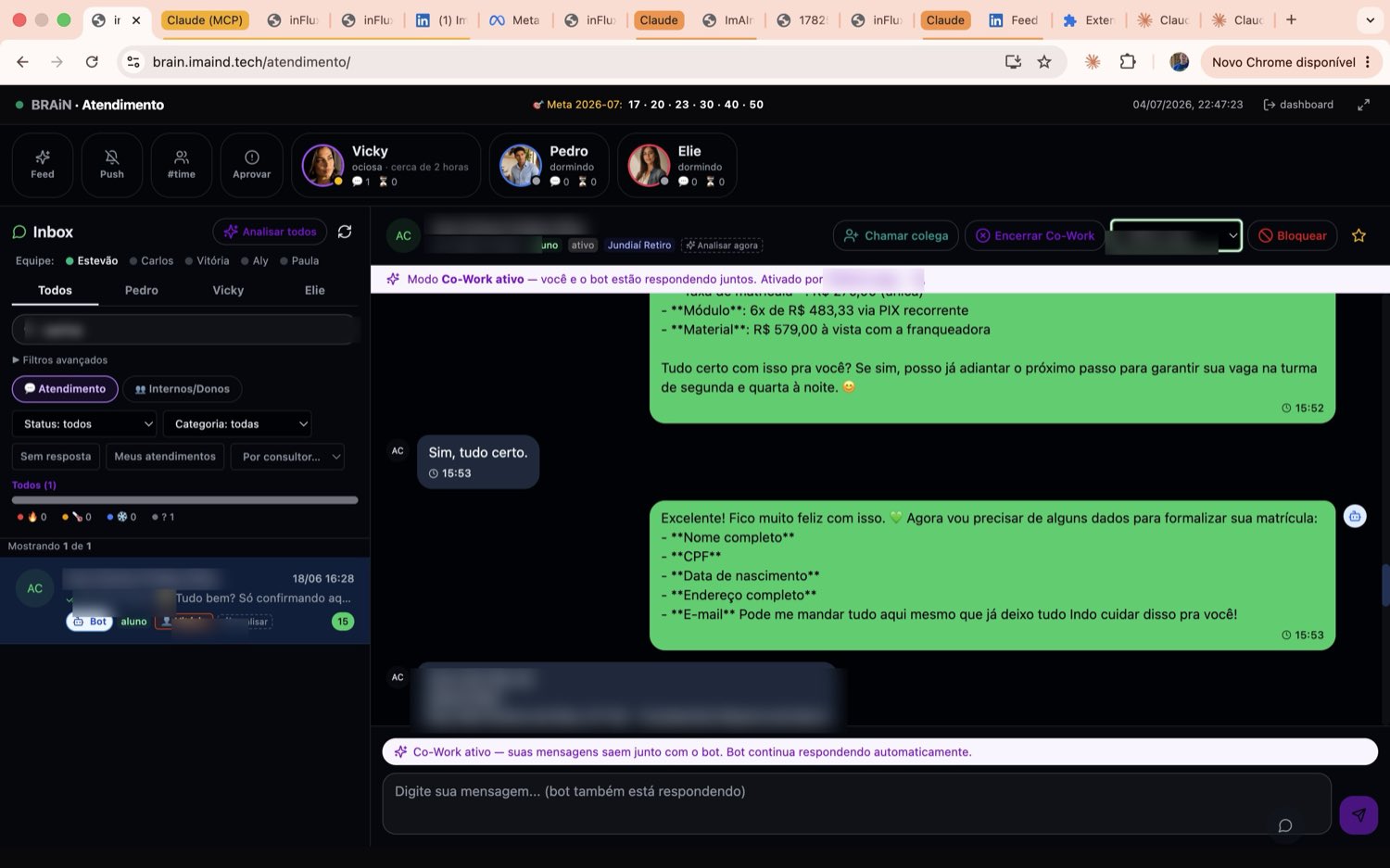Click the Analisar agora chip
The height and width of the screenshot is (868, 1390).
click(x=722, y=245)
